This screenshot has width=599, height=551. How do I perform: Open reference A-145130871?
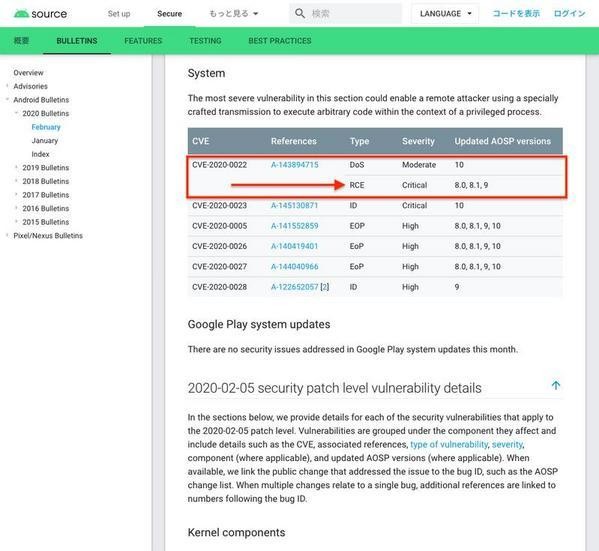[294, 206]
